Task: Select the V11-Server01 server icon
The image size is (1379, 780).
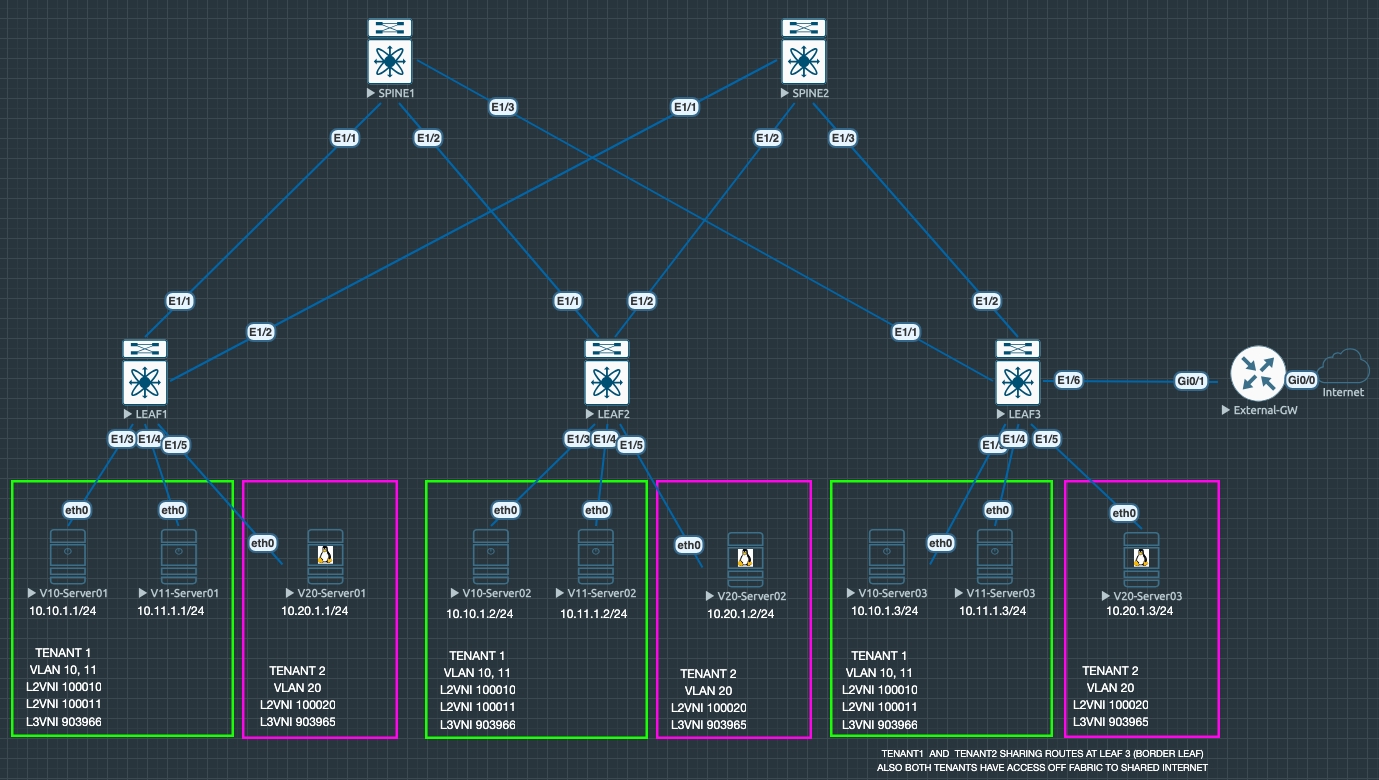Action: 179,557
